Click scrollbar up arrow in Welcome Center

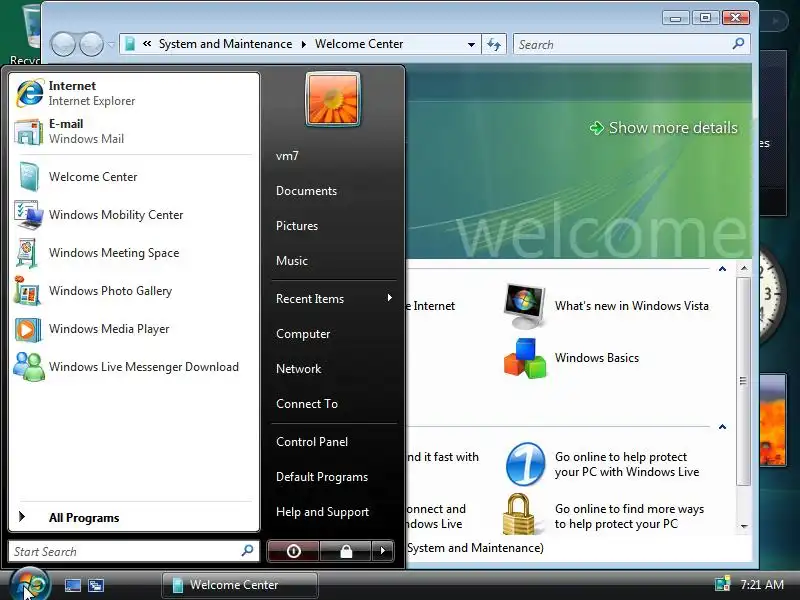(x=744, y=268)
